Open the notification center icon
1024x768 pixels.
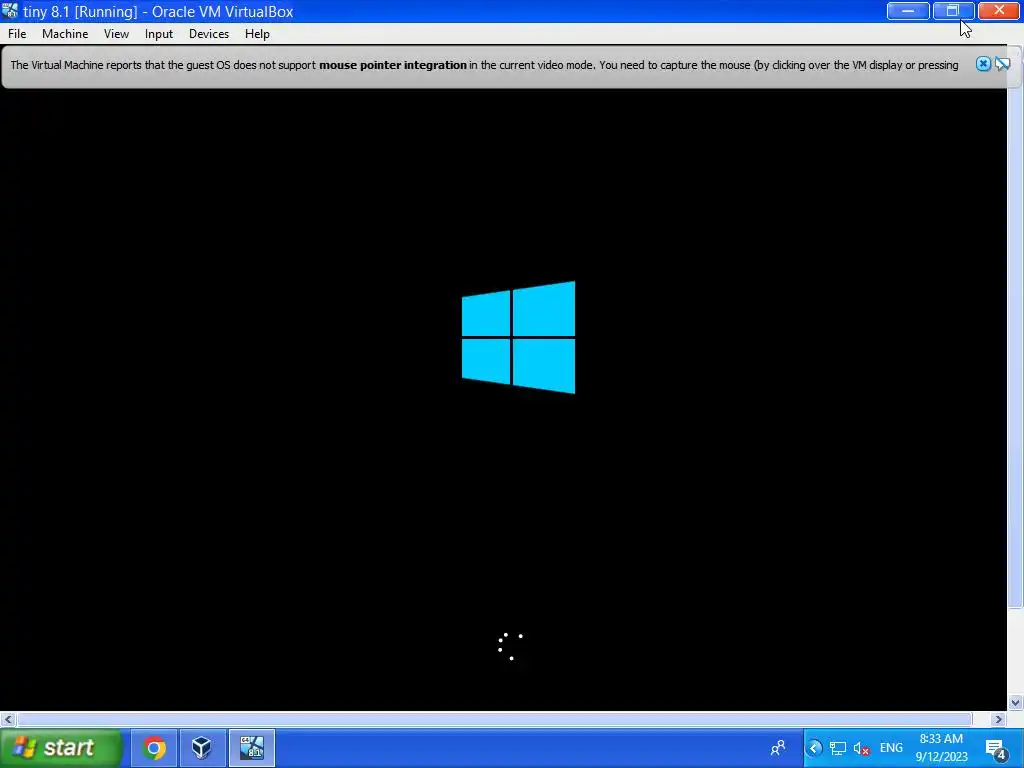[x=996, y=749]
